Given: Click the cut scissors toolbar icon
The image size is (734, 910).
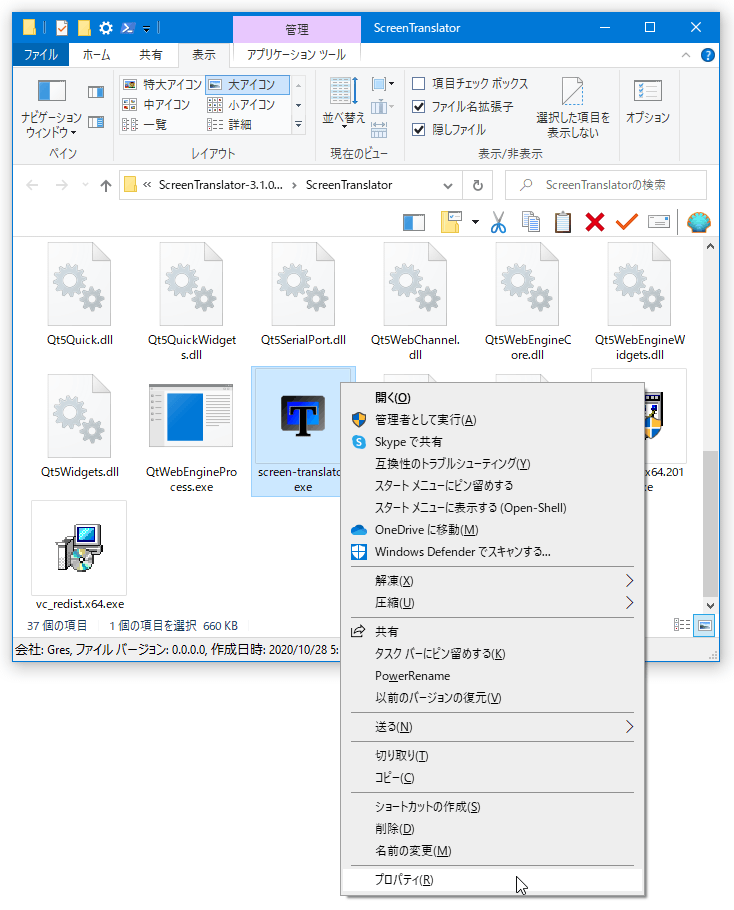Looking at the screenshot, I should pyautogui.click(x=498, y=222).
